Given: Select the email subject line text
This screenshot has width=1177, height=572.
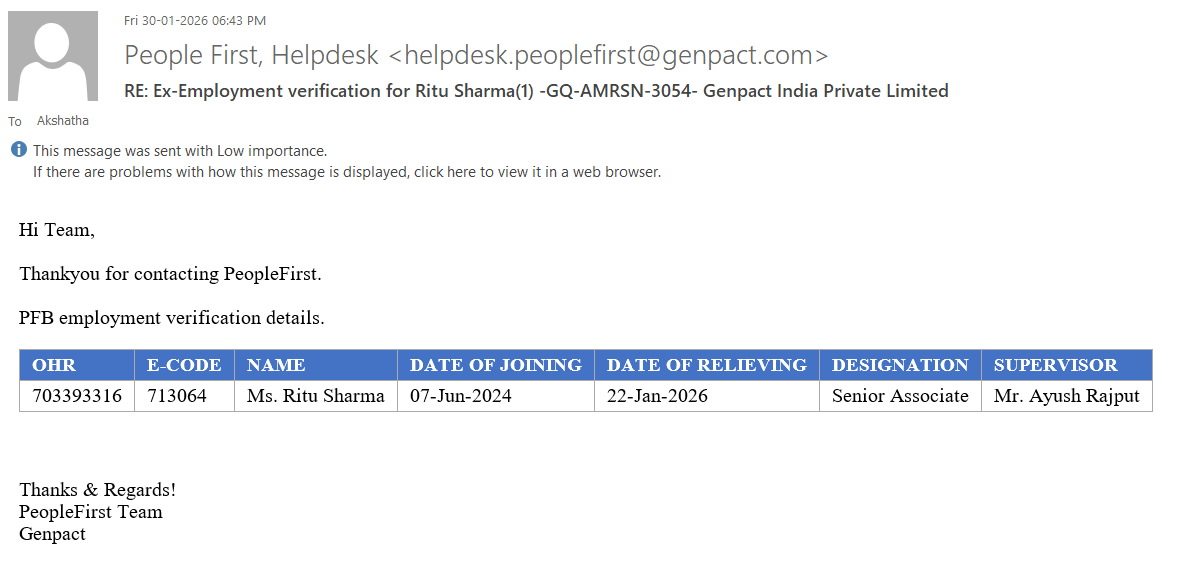Looking at the screenshot, I should click(x=536, y=91).
